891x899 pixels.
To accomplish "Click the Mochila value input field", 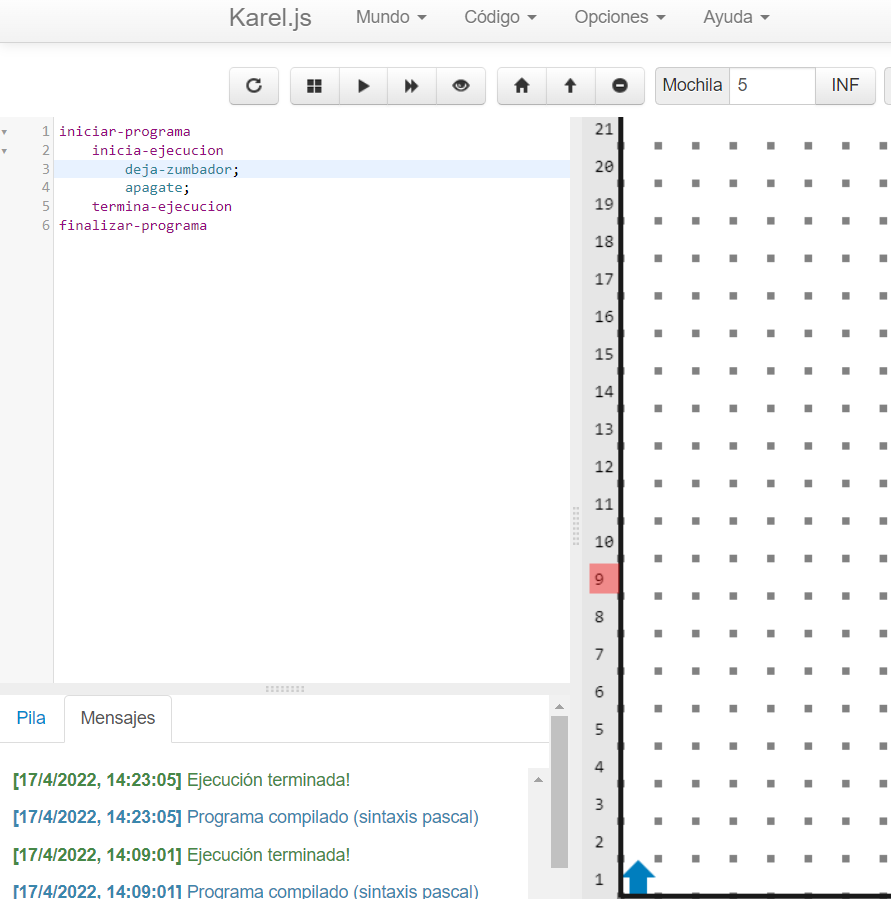I will click(x=772, y=86).
